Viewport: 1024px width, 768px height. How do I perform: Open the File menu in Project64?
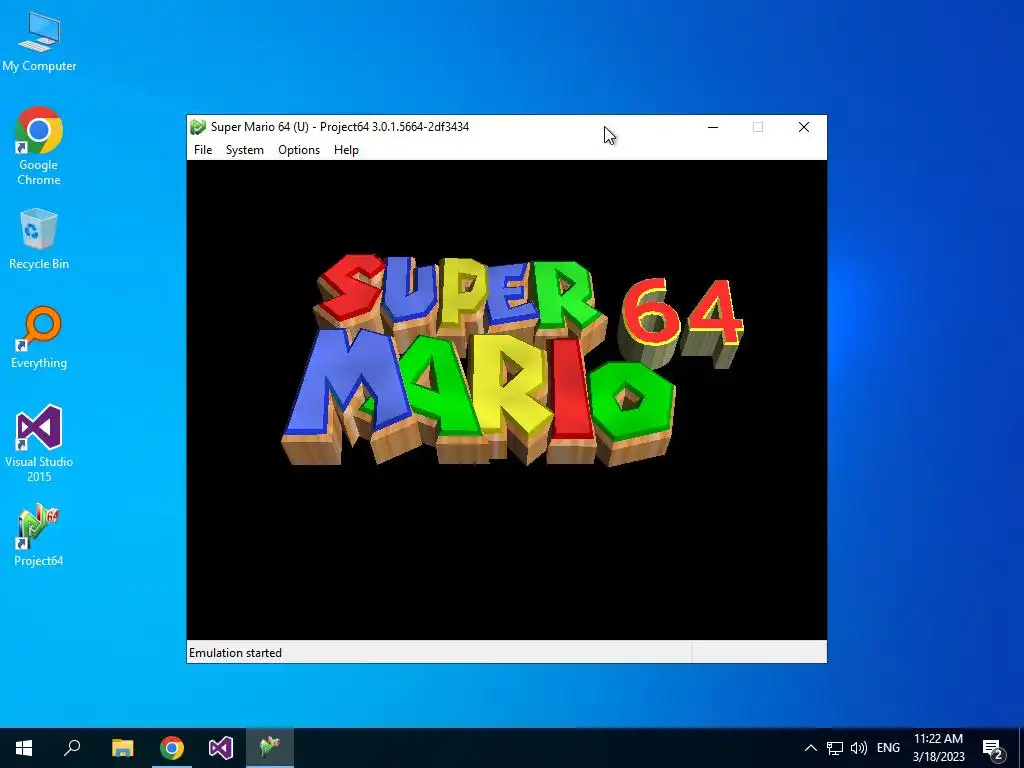coord(203,150)
